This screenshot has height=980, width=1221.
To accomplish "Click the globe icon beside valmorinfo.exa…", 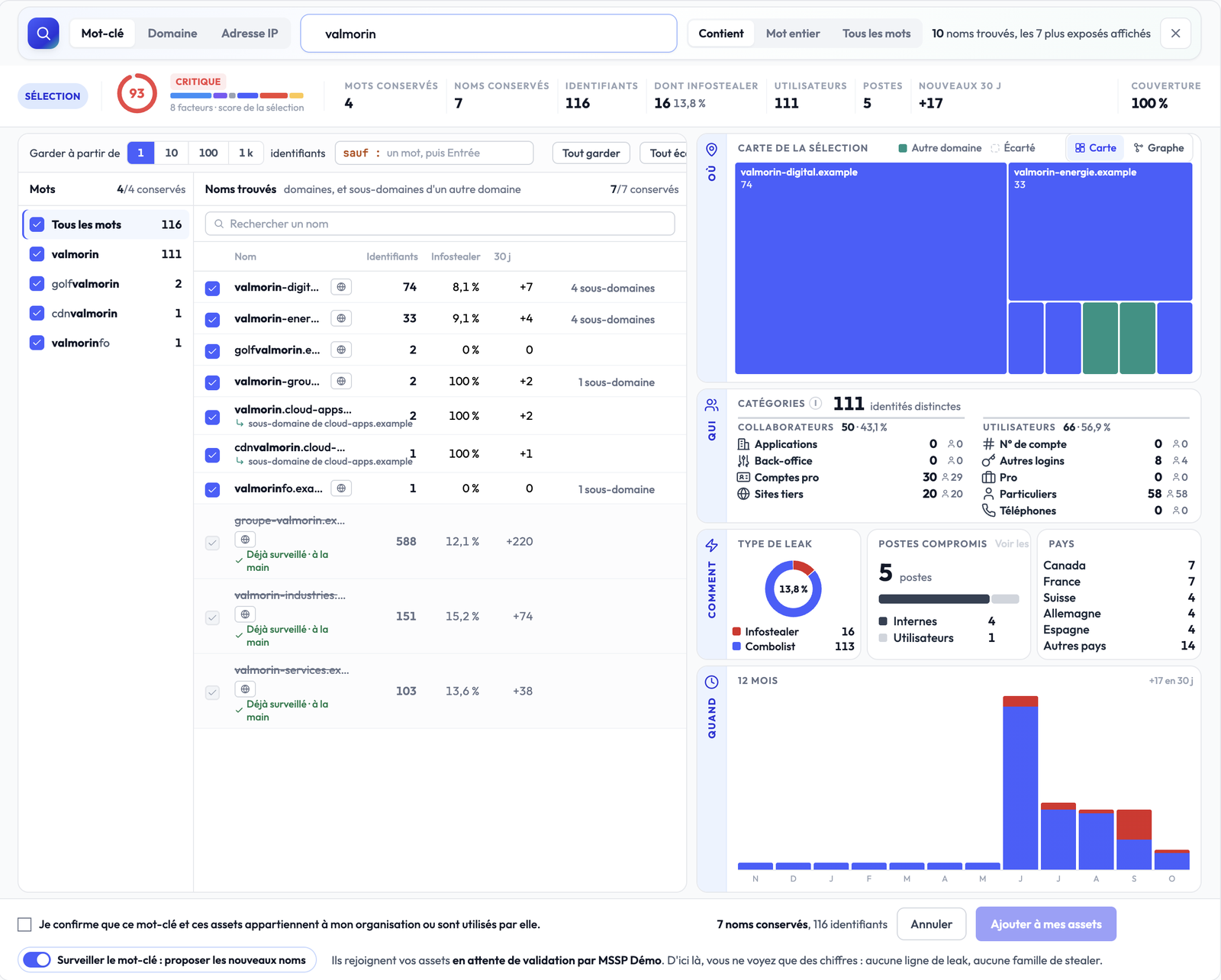I will 341,488.
